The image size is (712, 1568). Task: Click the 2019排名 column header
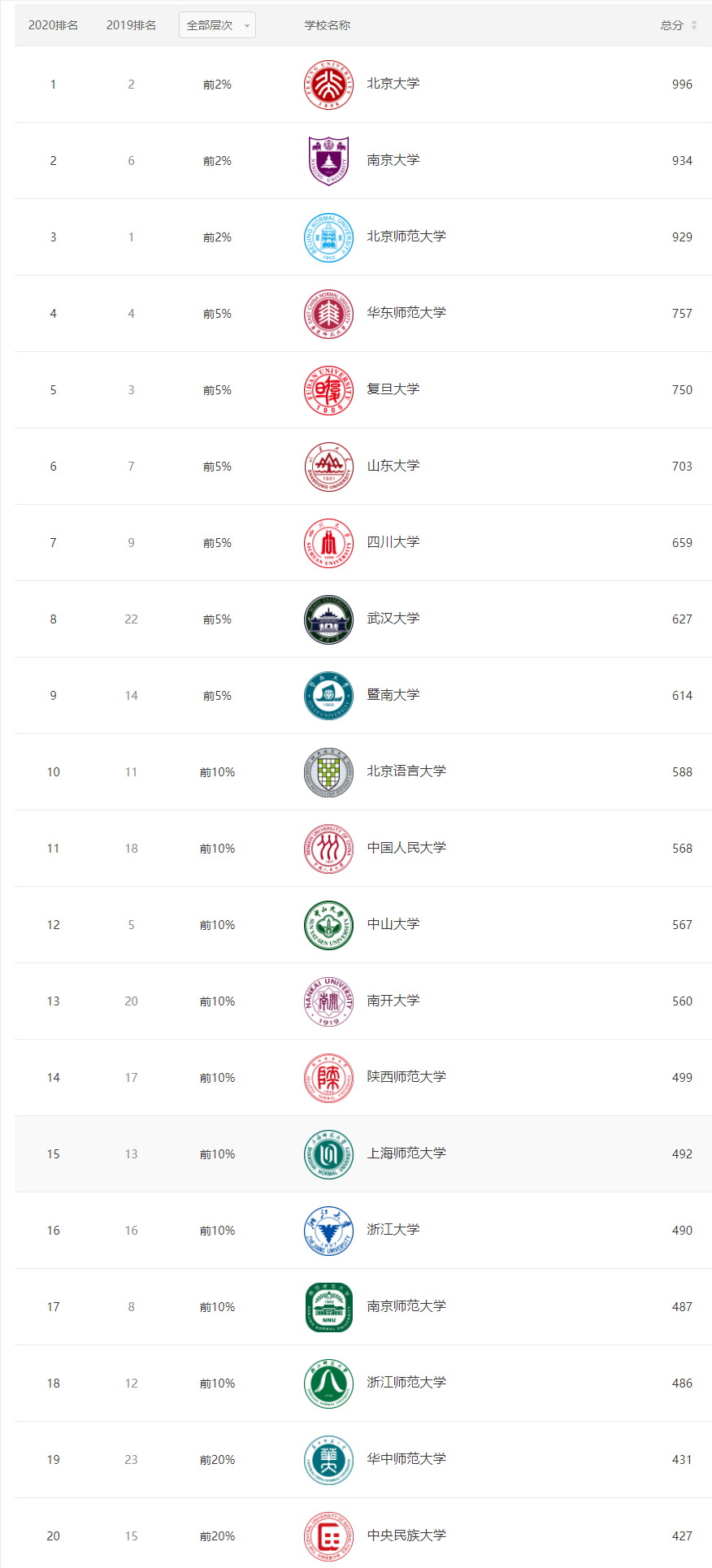[131, 24]
